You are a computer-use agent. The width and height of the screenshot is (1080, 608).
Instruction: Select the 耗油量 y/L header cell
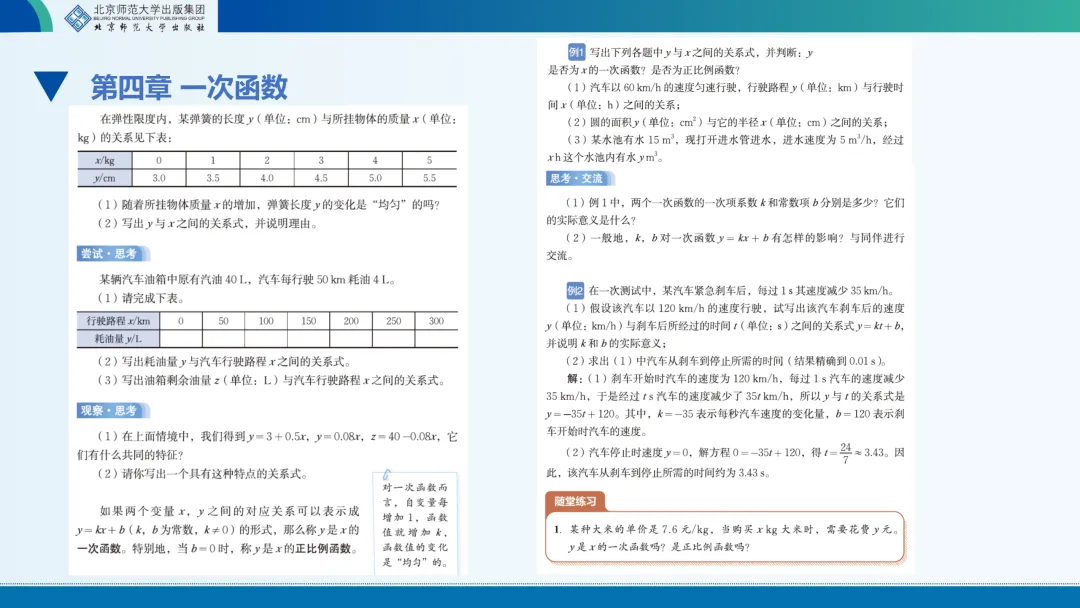(x=118, y=339)
